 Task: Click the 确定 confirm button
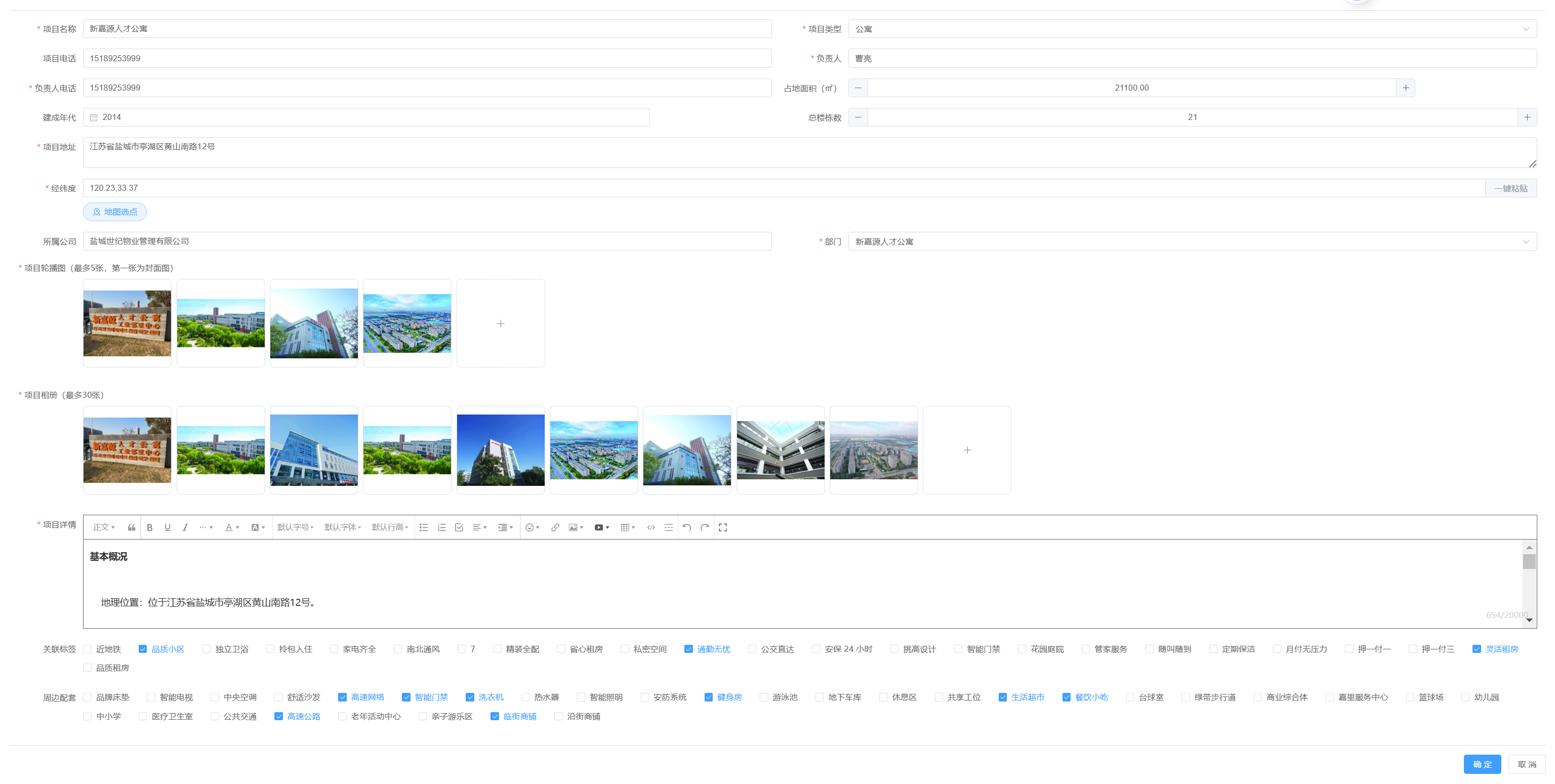(1482, 764)
